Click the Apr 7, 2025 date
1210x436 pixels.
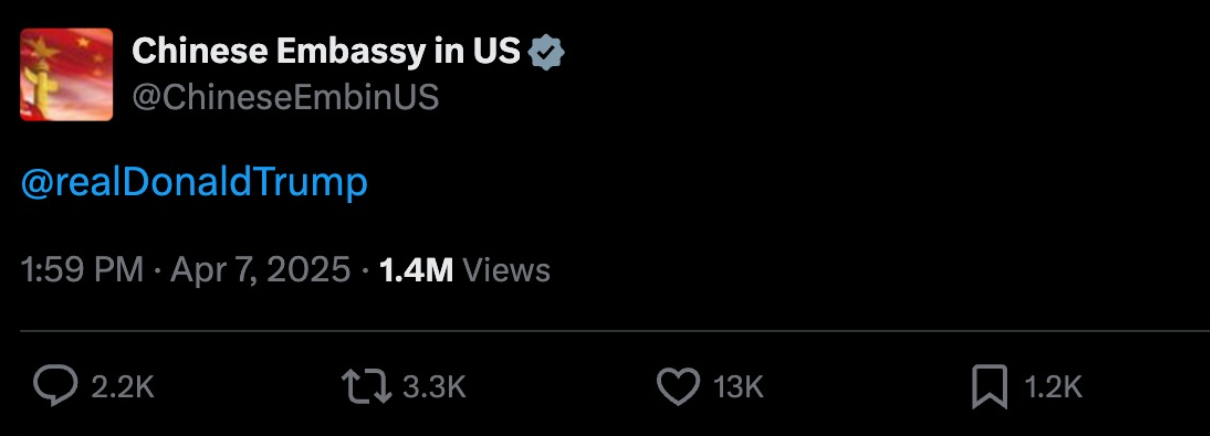point(261,270)
